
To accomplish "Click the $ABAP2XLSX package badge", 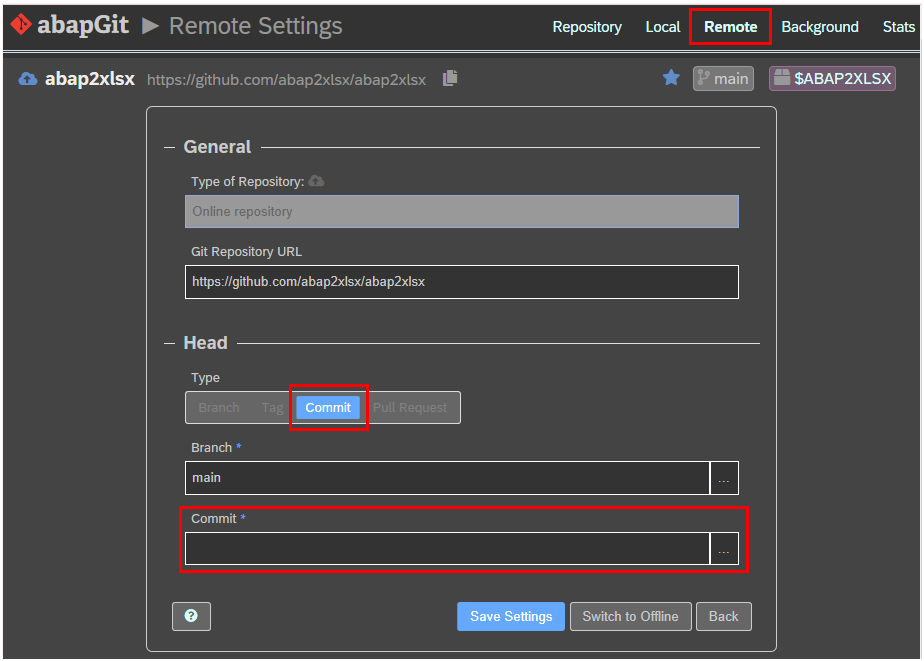I will coord(832,78).
